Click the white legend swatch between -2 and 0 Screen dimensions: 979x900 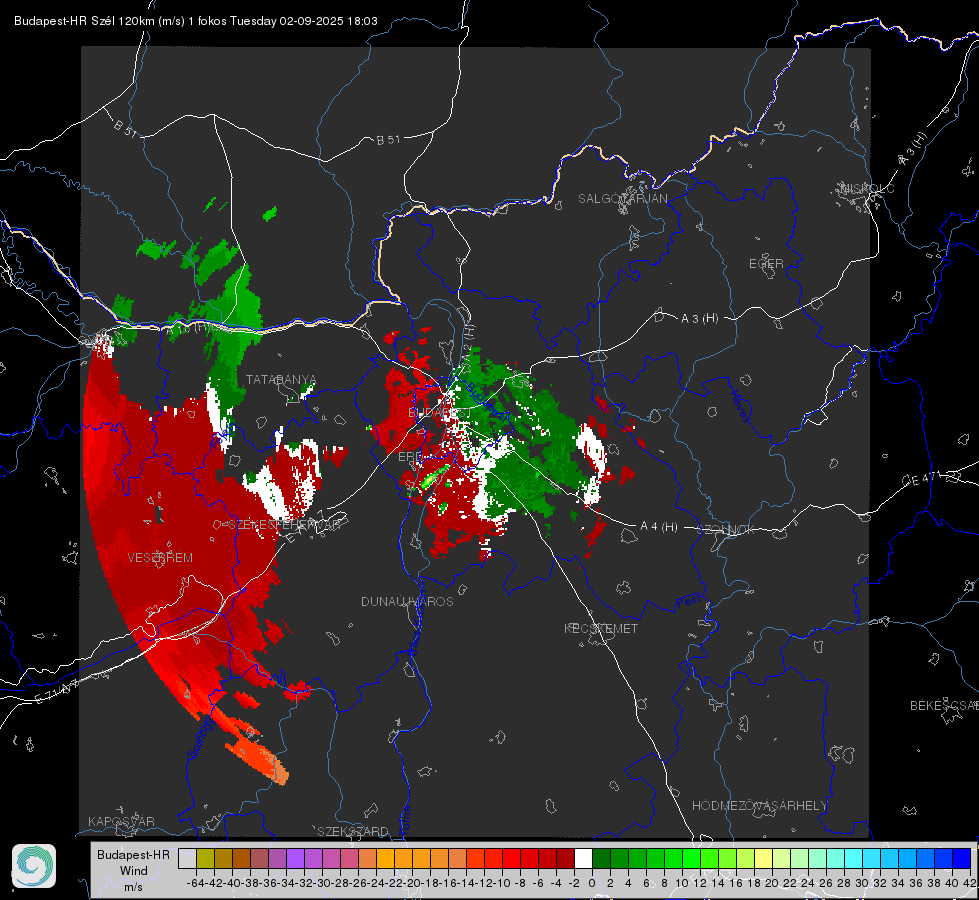pyautogui.click(x=583, y=858)
